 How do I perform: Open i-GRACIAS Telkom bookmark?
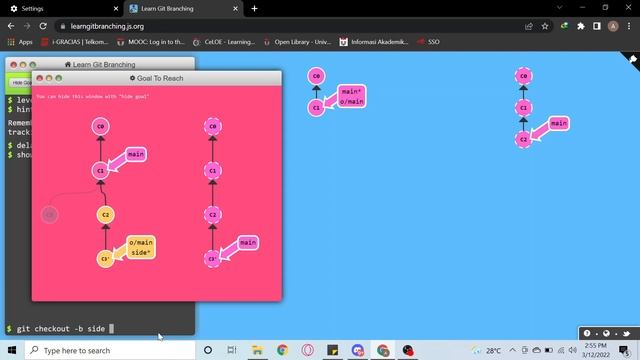(75, 42)
